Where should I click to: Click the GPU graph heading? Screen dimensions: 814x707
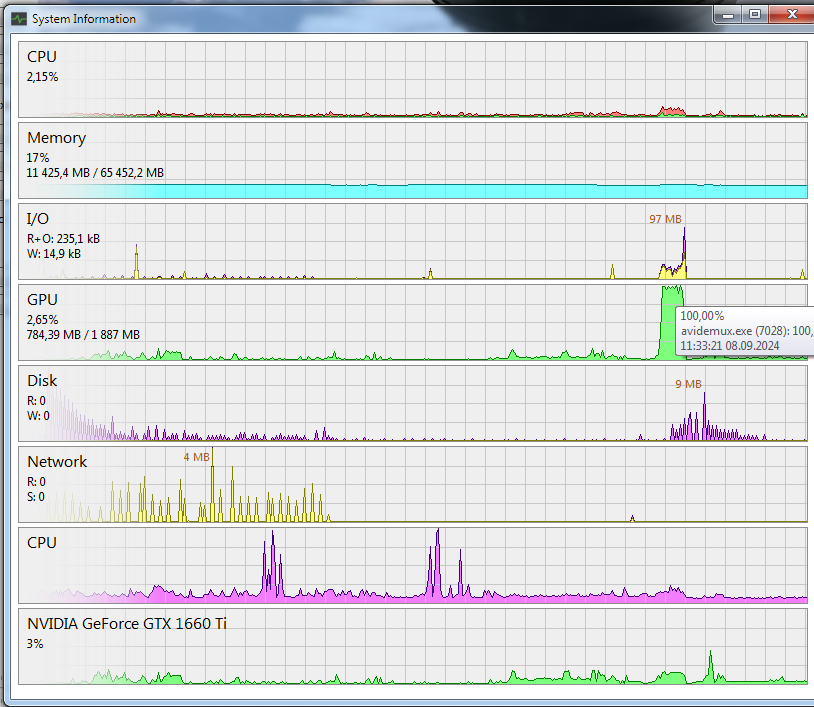(x=42, y=300)
